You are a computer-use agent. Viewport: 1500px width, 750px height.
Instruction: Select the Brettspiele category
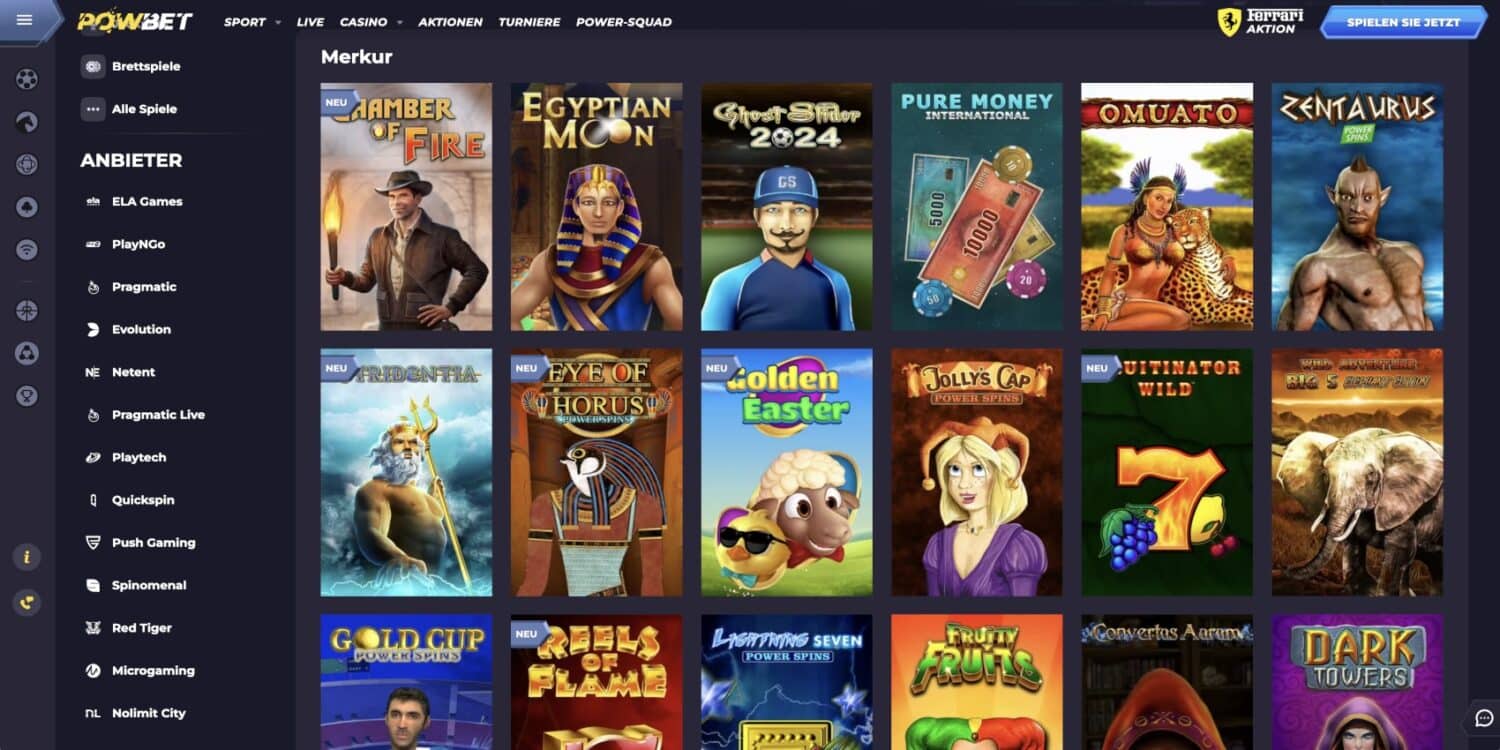pos(145,66)
